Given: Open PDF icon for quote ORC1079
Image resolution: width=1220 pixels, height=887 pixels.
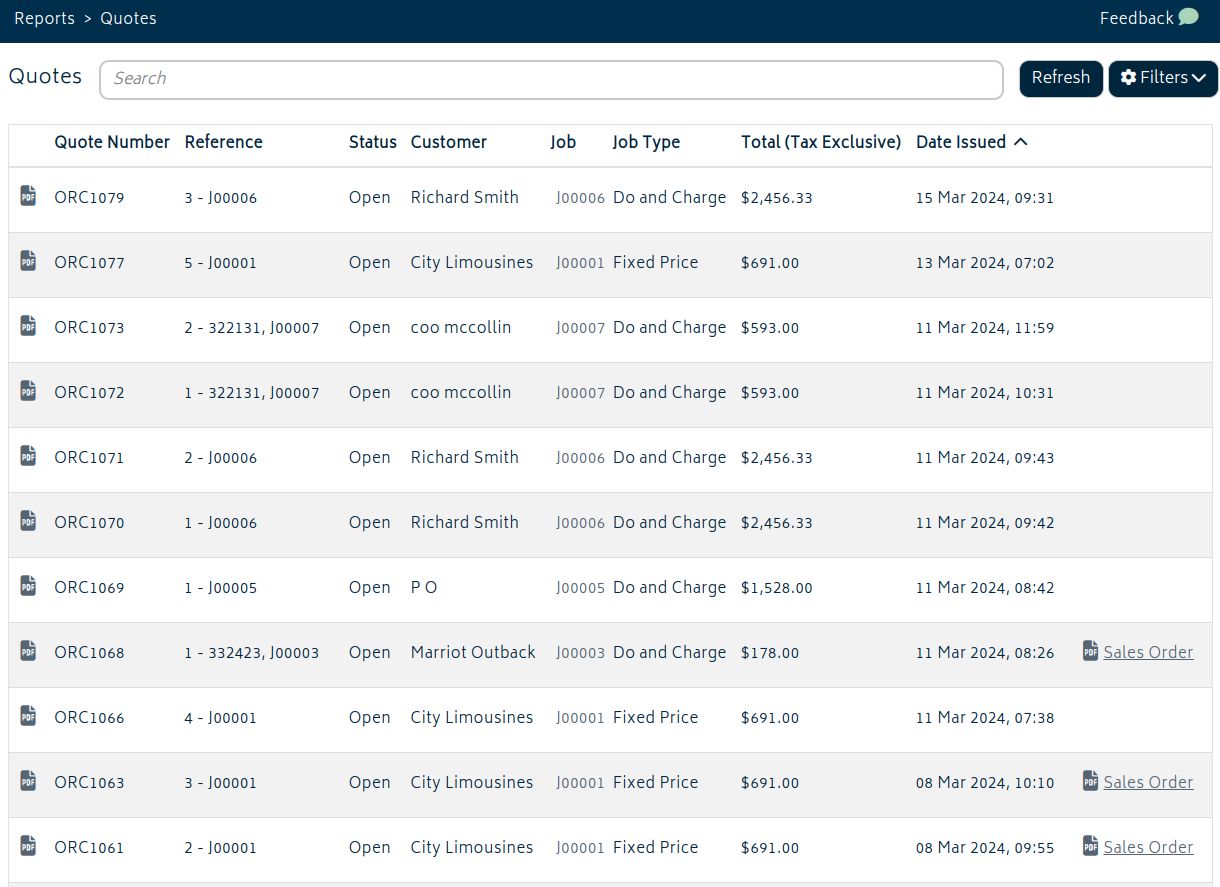Looking at the screenshot, I should point(28,196).
